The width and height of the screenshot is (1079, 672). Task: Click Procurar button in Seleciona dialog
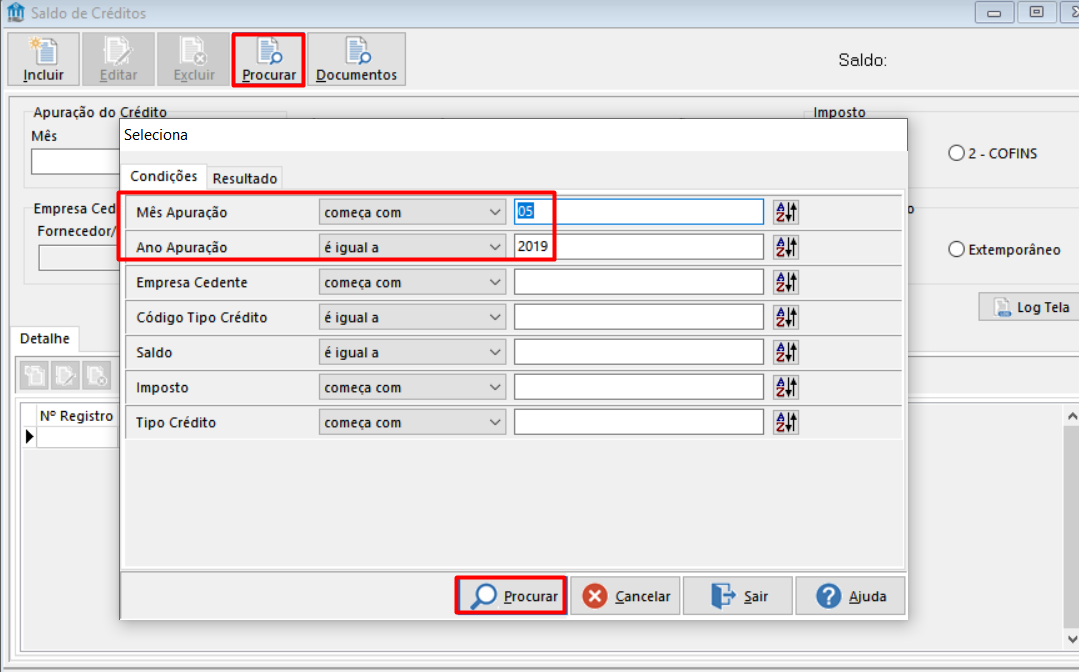(x=511, y=596)
